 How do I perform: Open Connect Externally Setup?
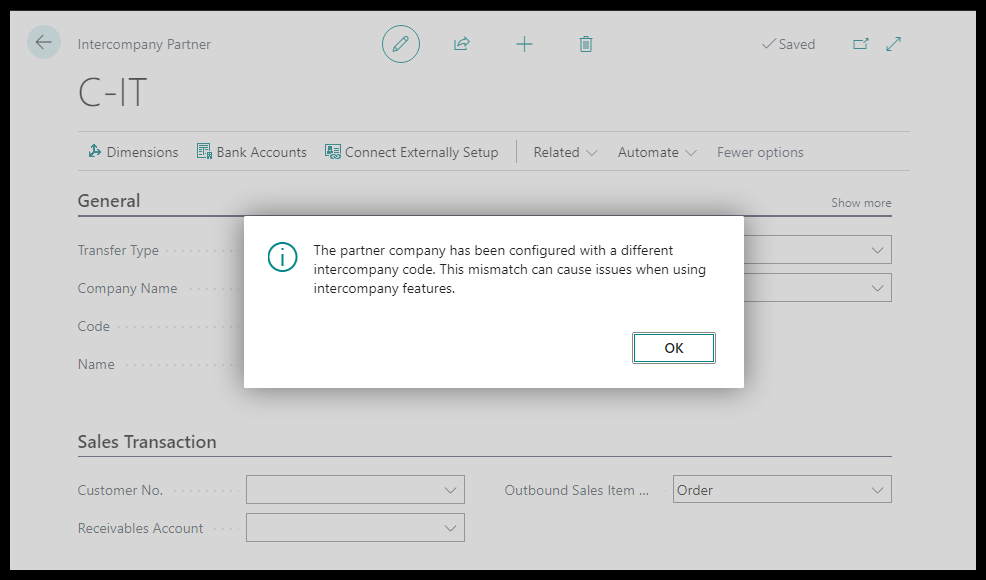411,152
